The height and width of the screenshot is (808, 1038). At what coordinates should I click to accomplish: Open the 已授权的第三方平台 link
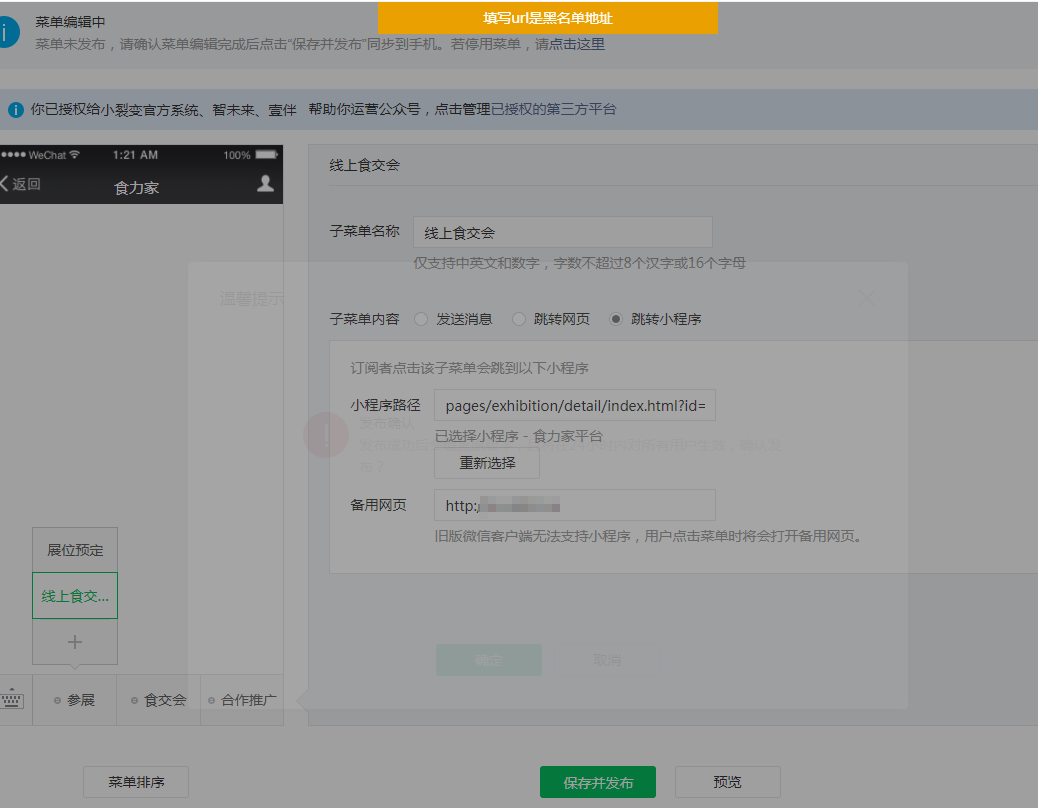pyautogui.click(x=553, y=109)
